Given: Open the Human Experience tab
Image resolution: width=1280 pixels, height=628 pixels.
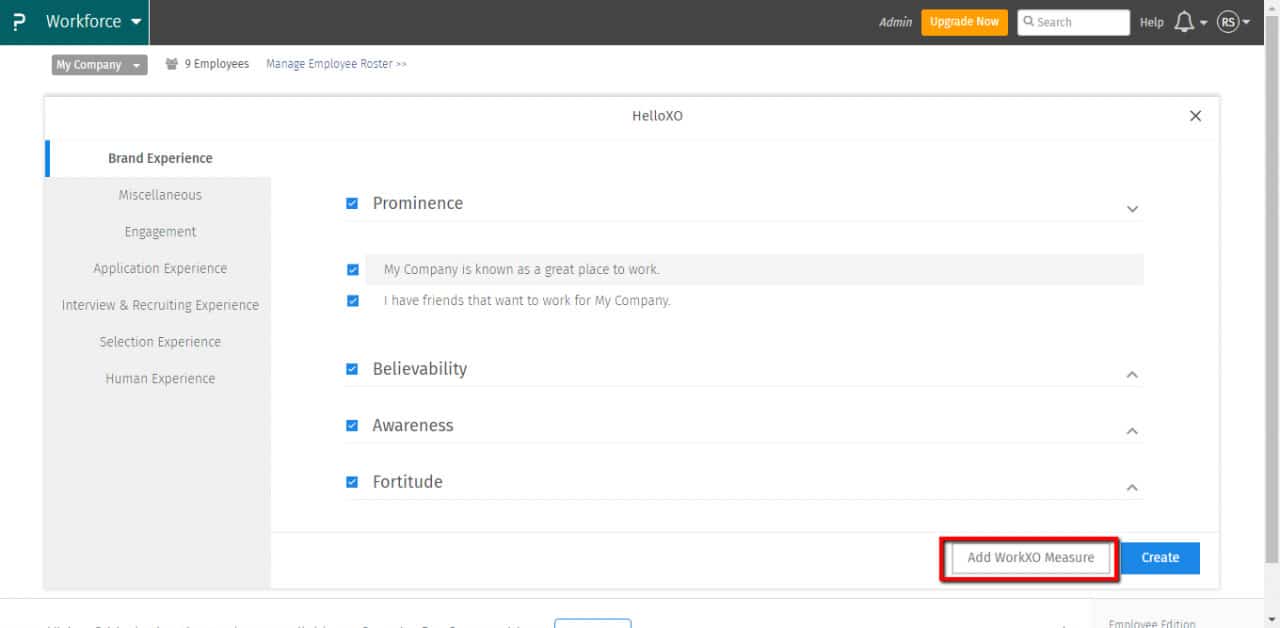Looking at the screenshot, I should click(x=160, y=378).
